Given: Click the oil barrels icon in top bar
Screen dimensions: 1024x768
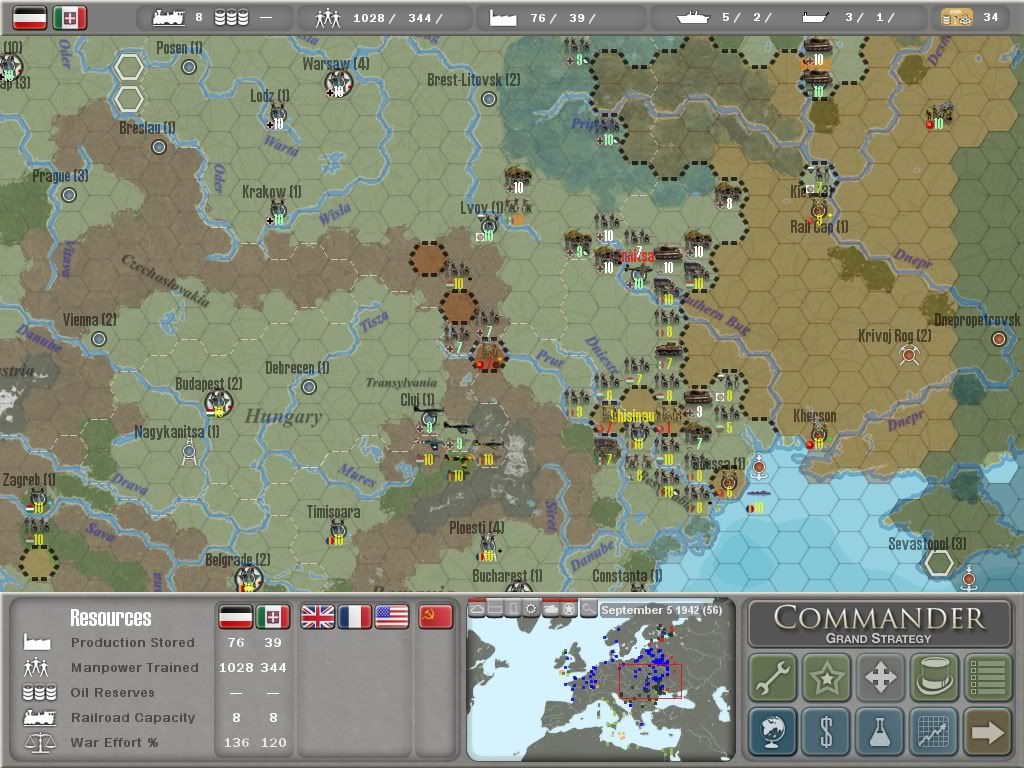Looking at the screenshot, I should 232,18.
